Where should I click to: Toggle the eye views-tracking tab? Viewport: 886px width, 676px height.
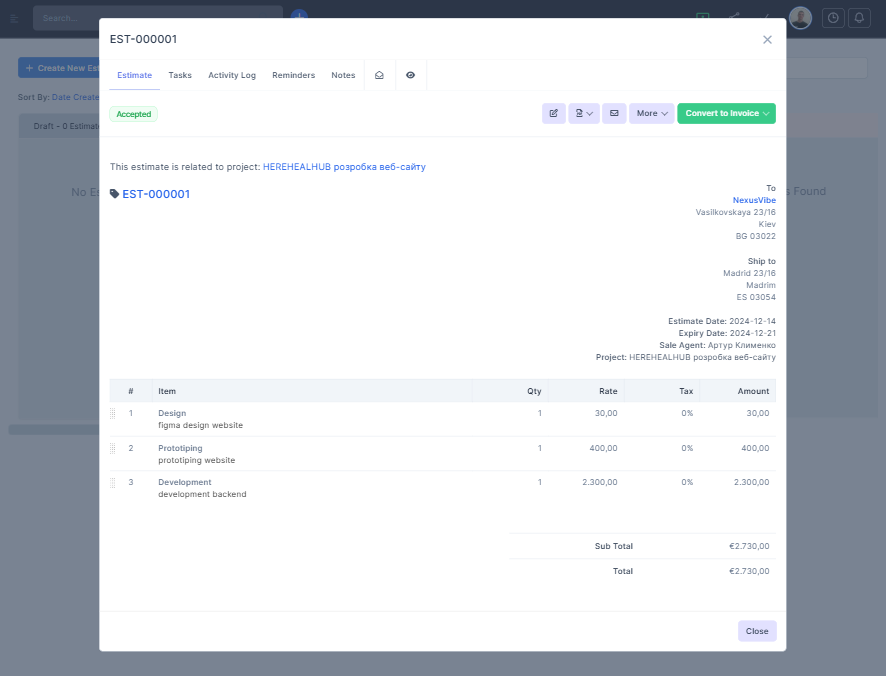pos(410,75)
